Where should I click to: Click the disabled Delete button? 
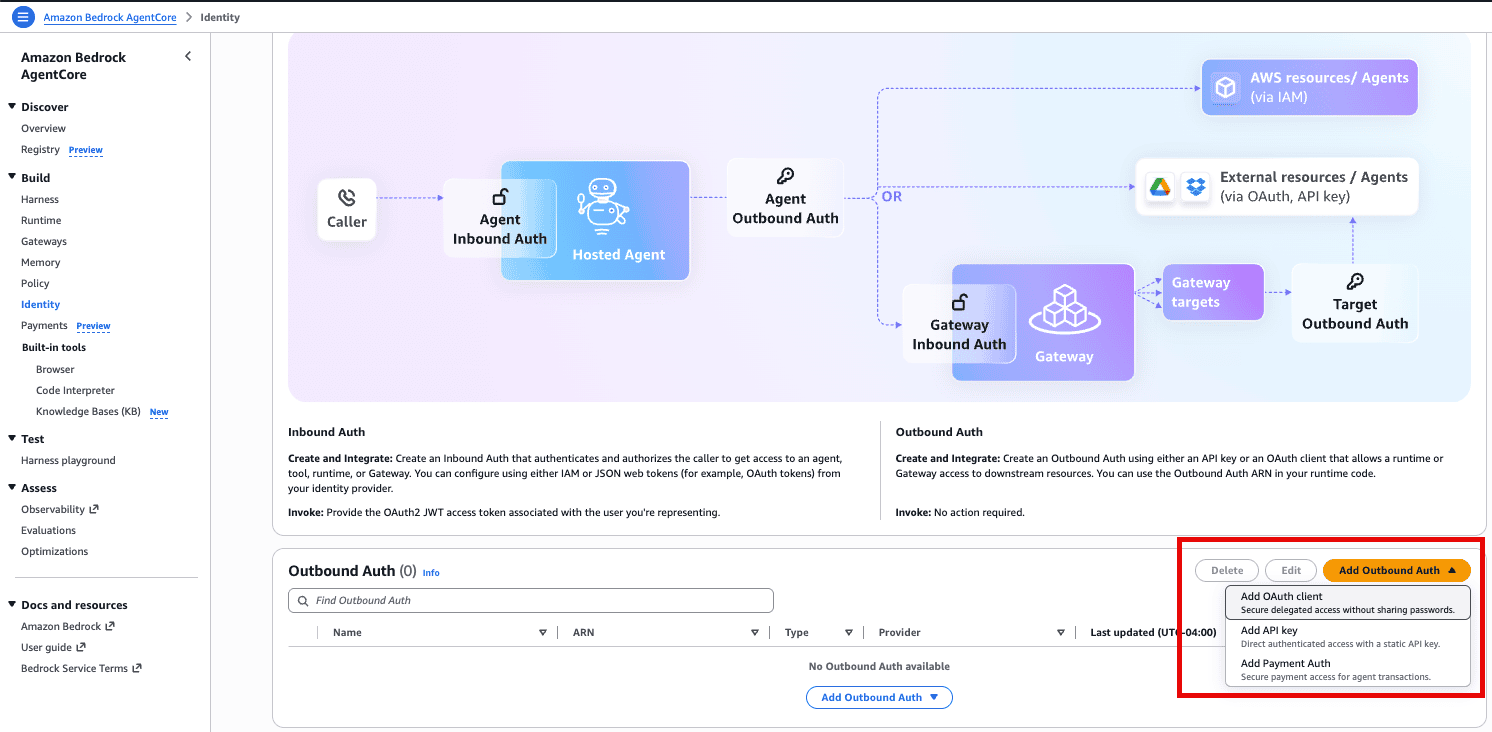[x=1227, y=571]
